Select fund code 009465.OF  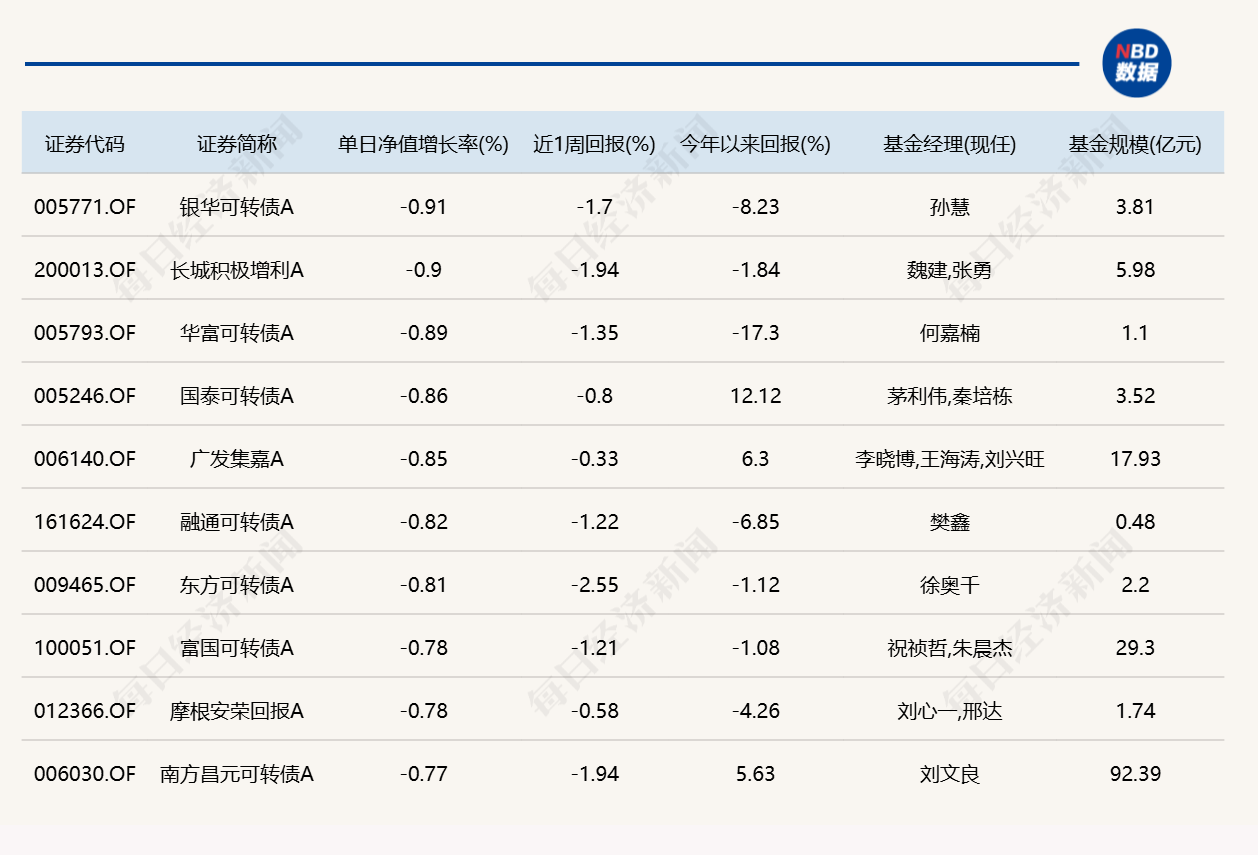(84, 585)
